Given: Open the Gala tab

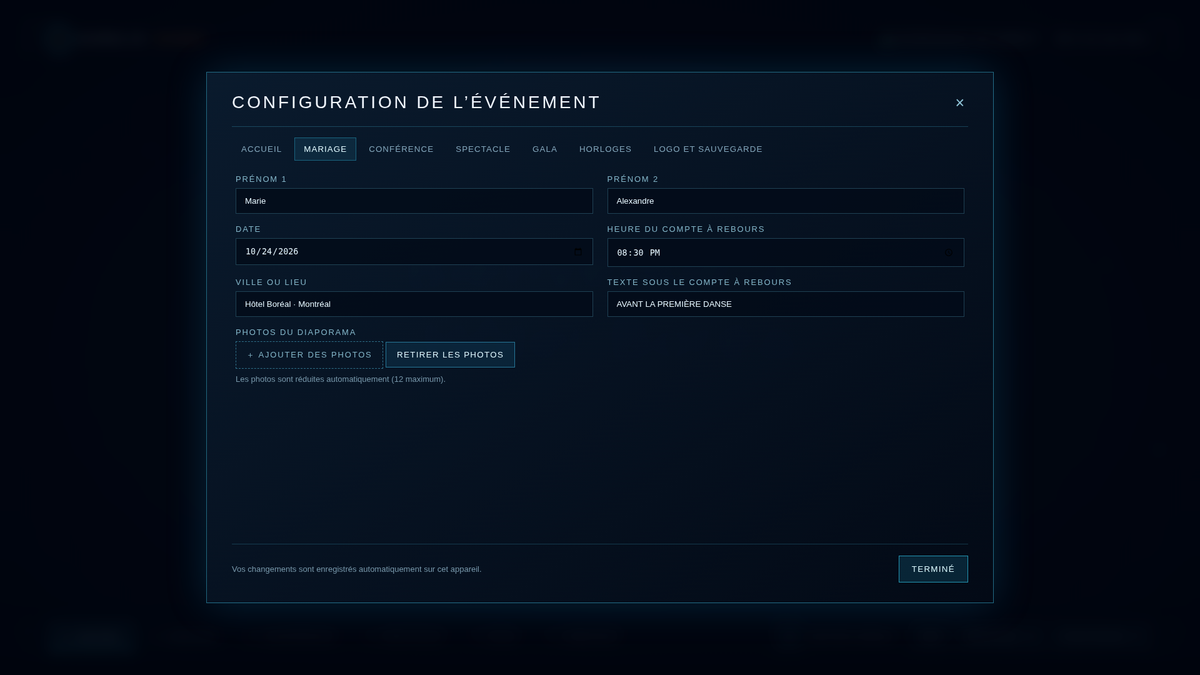Looking at the screenshot, I should click(545, 149).
